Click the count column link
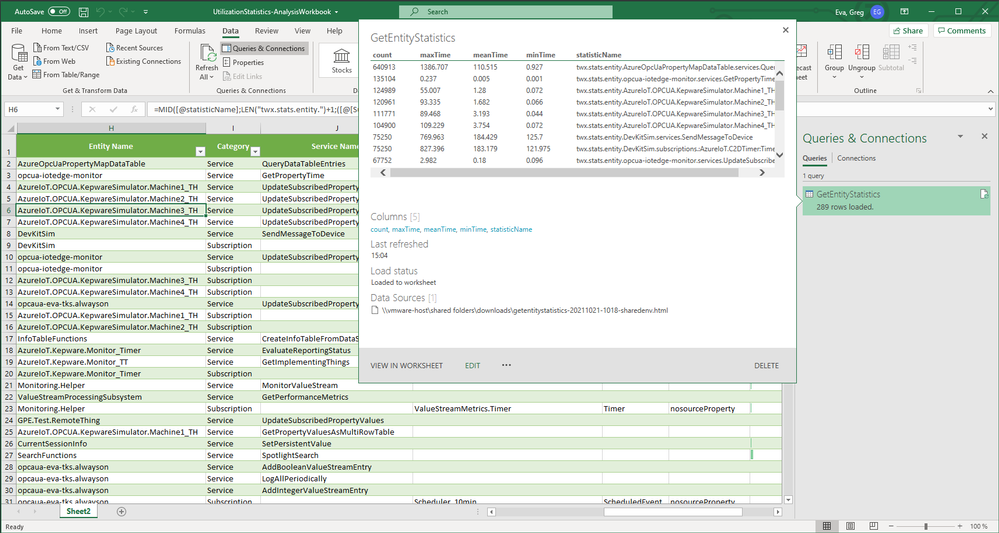The height and width of the screenshot is (533, 999). pos(379,229)
